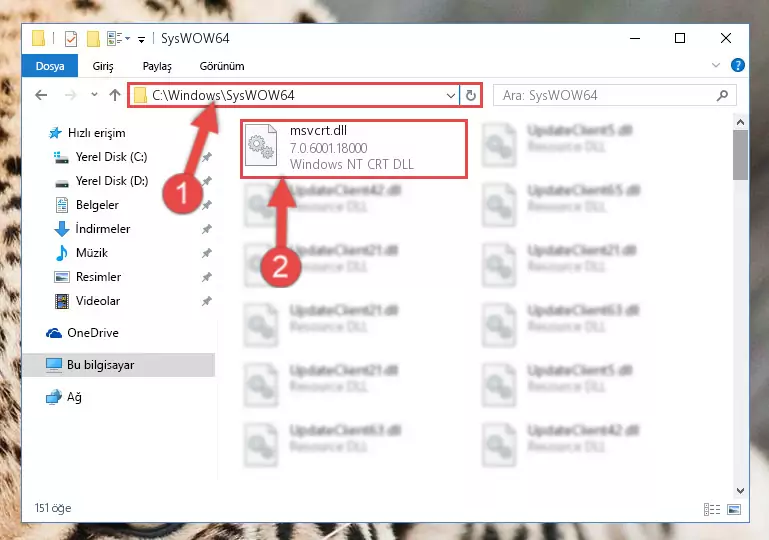This screenshot has height=540, width=769.
Task: Click the Hızlı erişim star icon
Action: coord(55,133)
